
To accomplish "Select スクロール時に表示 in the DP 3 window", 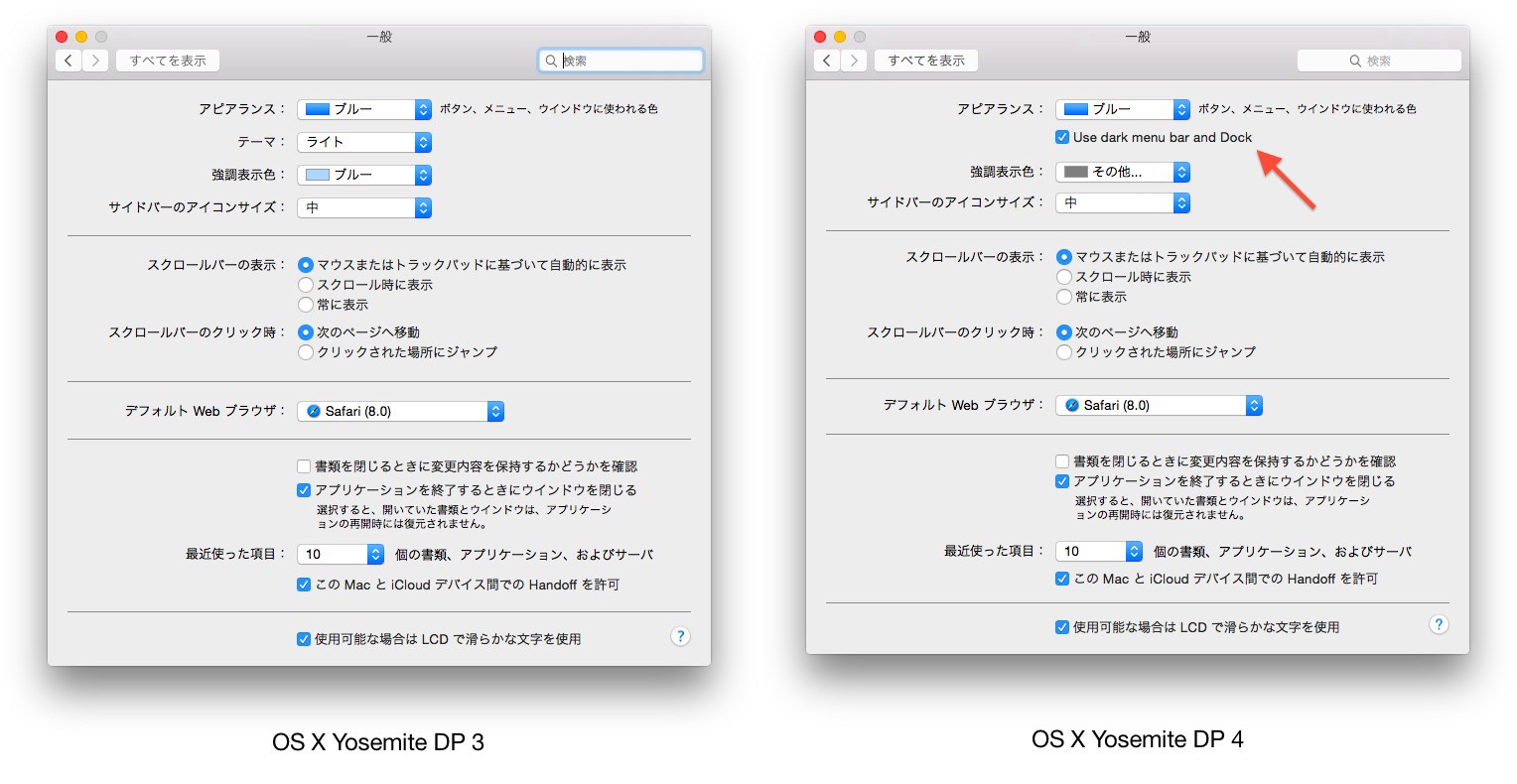I will click(306, 285).
